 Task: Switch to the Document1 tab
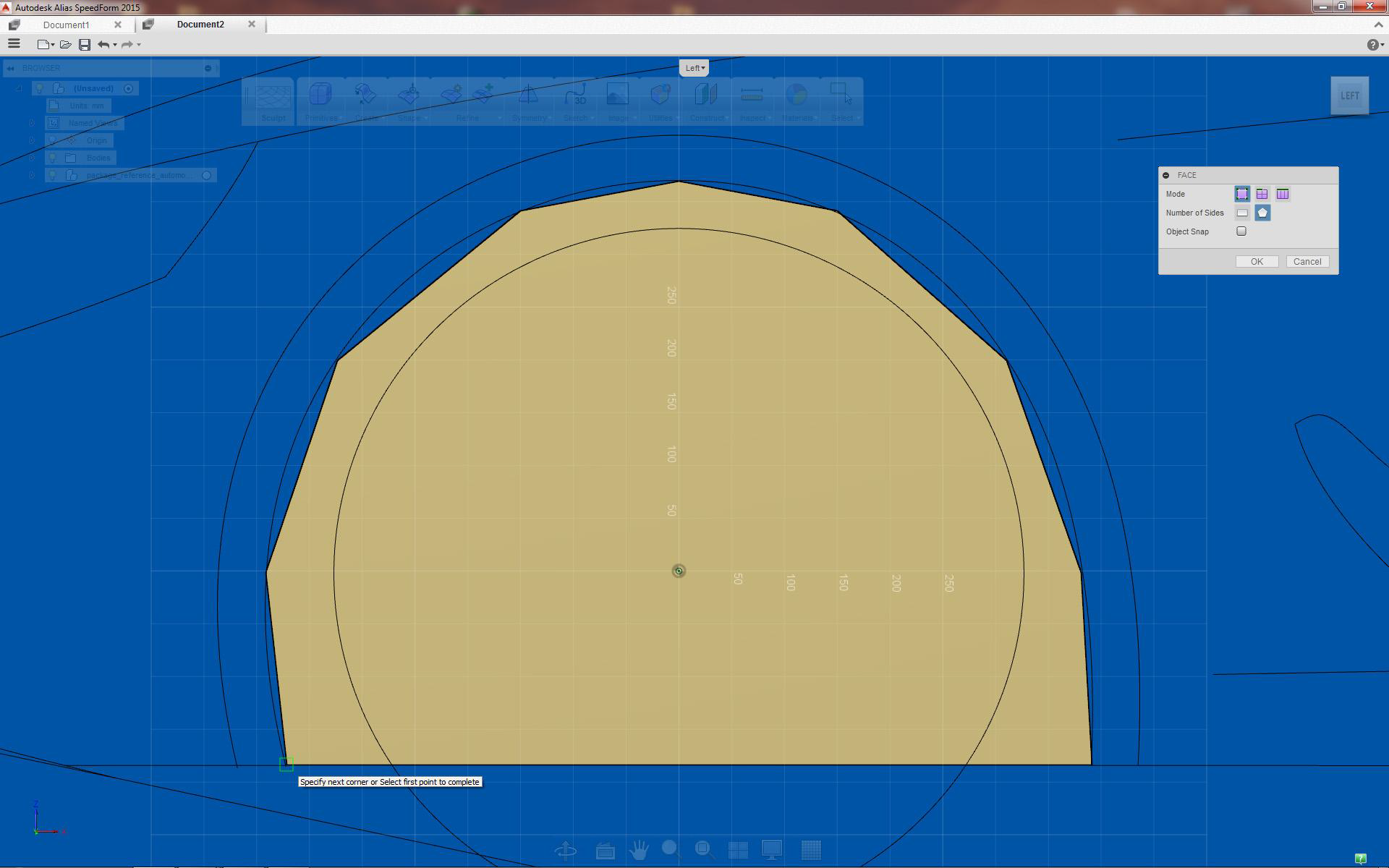click(66, 25)
